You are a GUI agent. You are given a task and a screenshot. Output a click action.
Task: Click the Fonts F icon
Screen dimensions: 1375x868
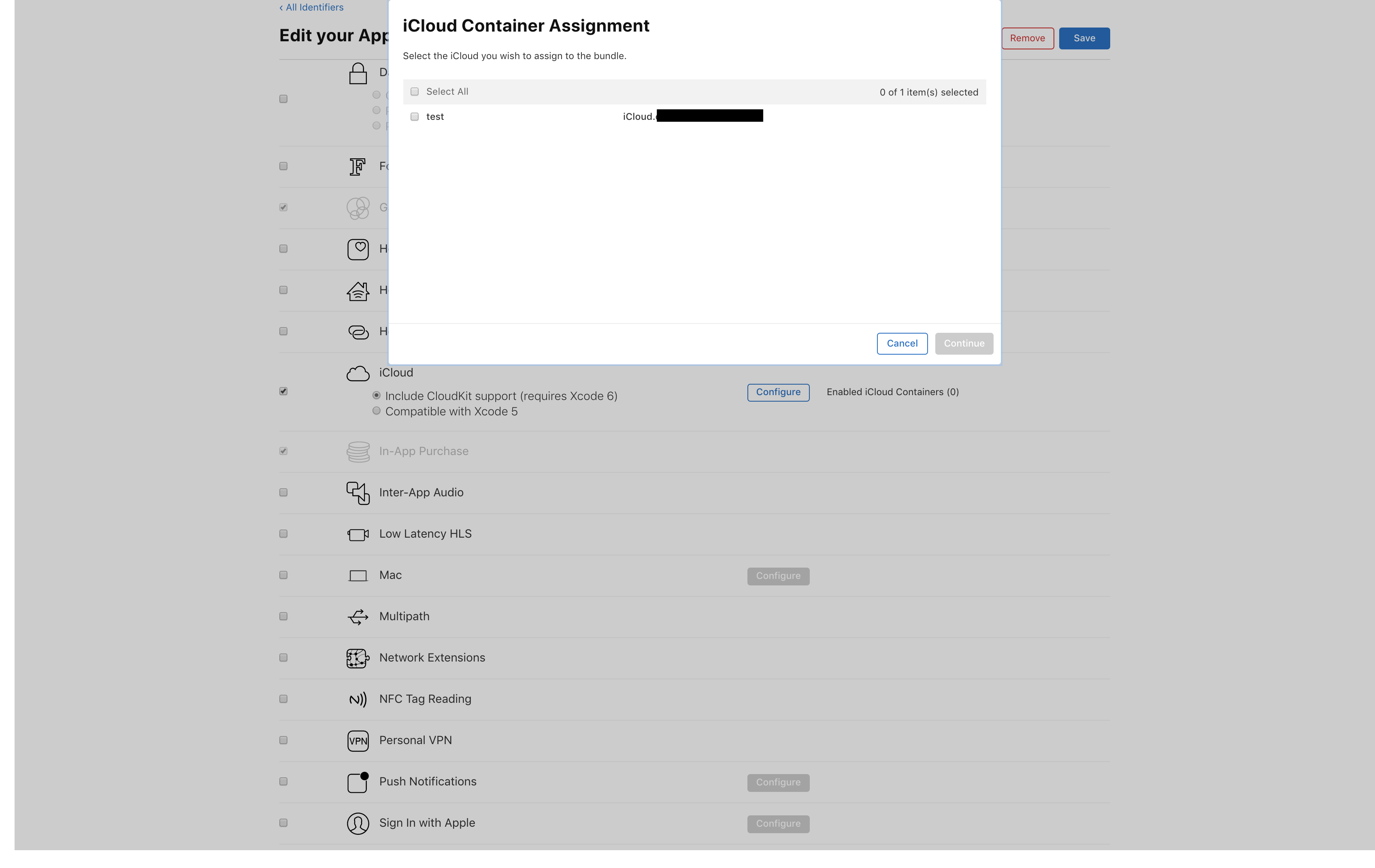point(358,167)
